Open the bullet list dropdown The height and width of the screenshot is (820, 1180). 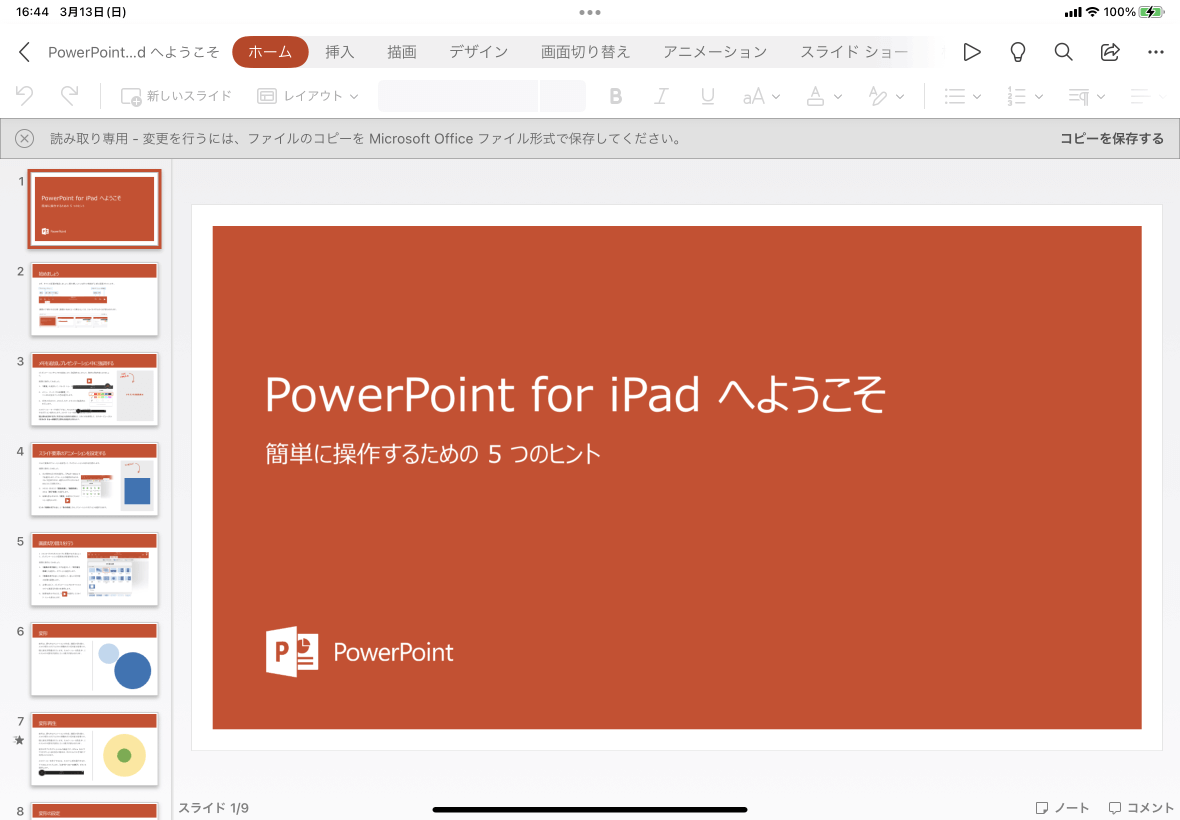click(x=963, y=96)
